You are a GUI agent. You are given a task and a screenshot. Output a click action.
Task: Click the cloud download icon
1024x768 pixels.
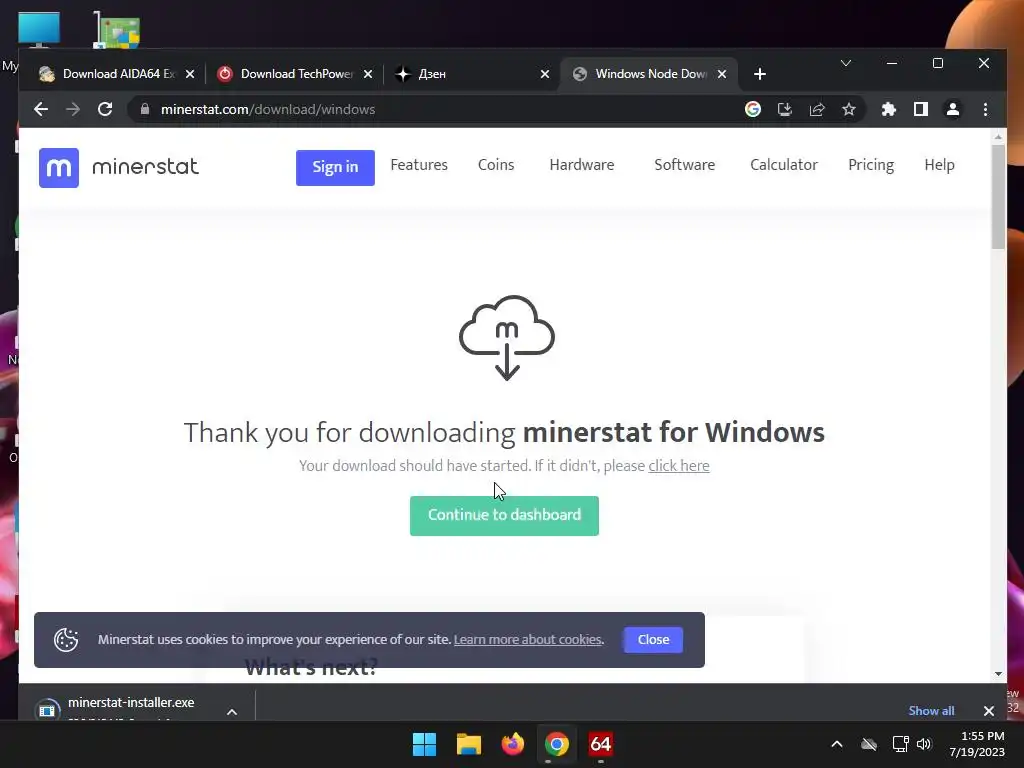(507, 337)
